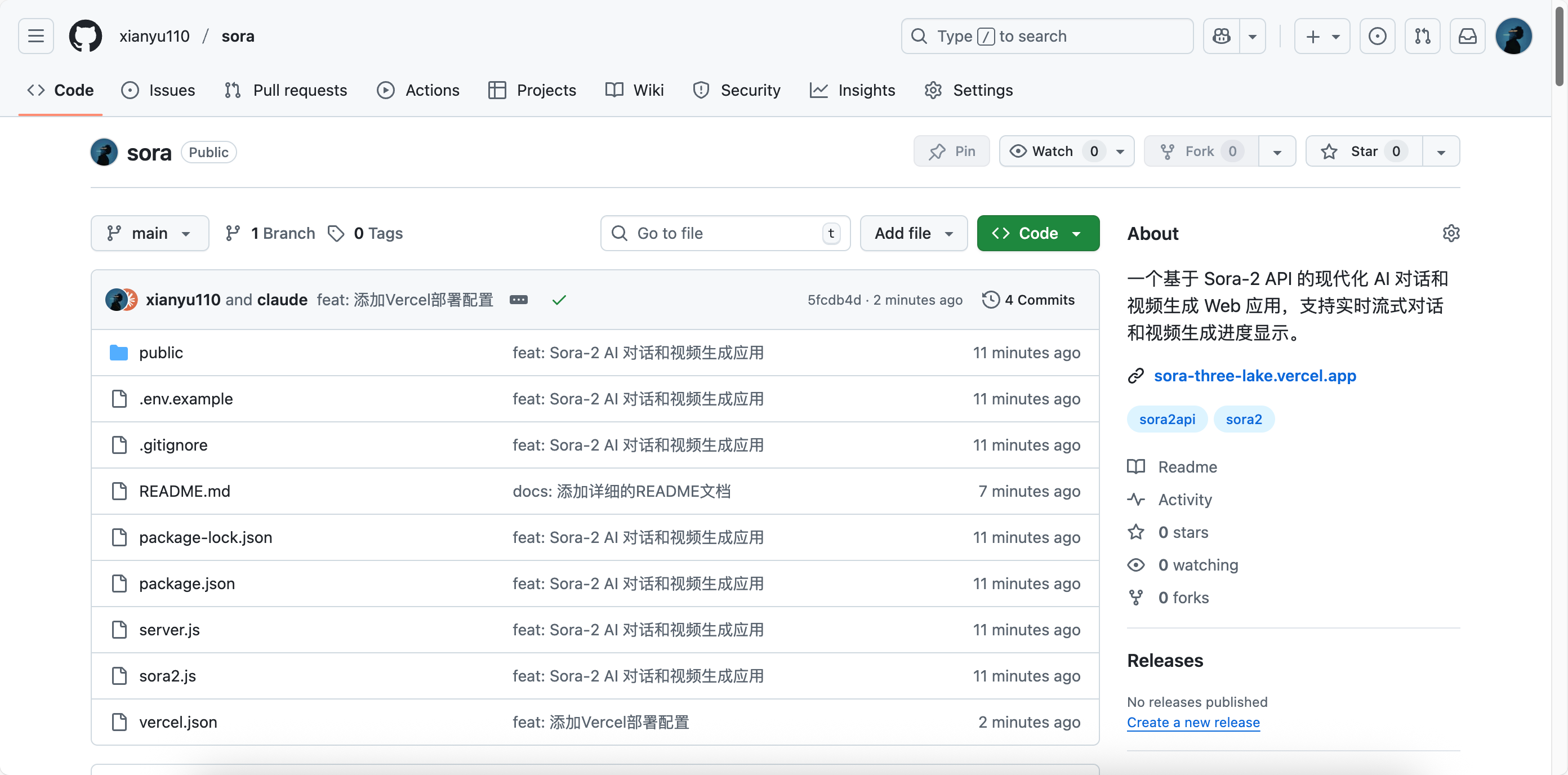Click the pull requests icon in header
Screen dimensions: 1568x775
(1422, 36)
